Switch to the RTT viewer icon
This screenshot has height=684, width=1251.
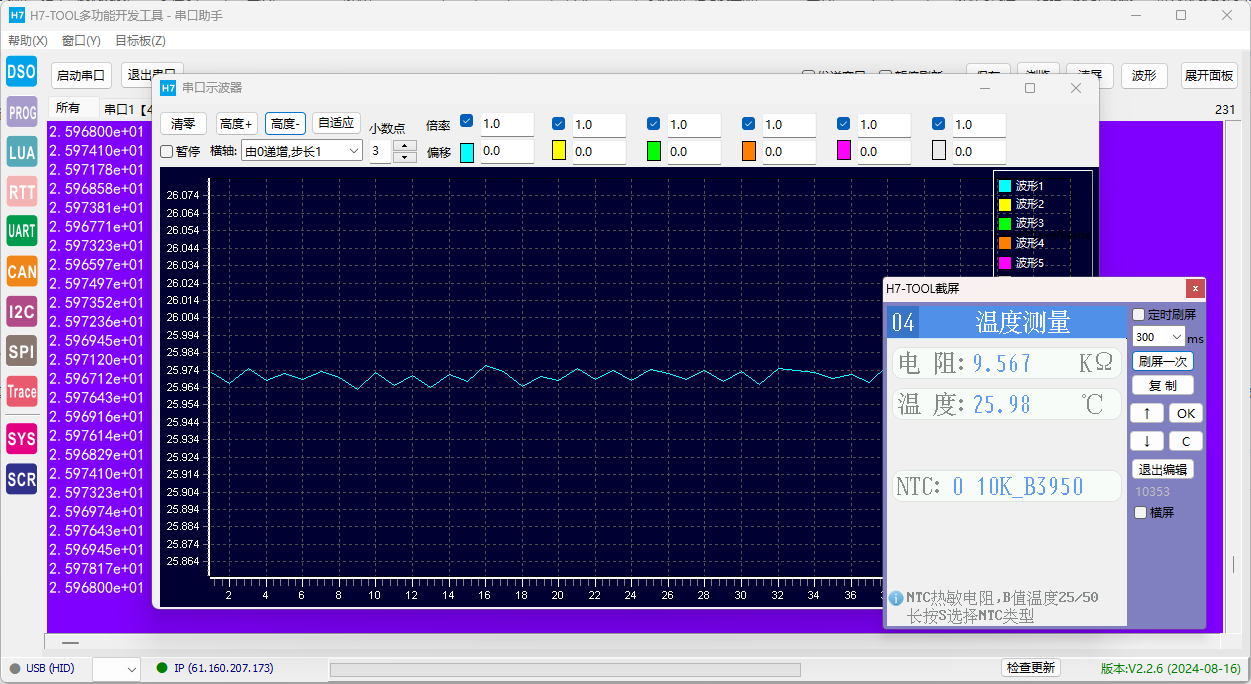point(21,191)
